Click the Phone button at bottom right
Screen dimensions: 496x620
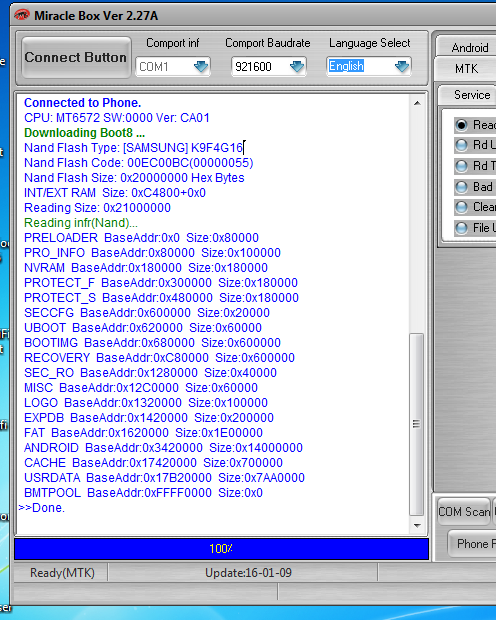point(473,544)
